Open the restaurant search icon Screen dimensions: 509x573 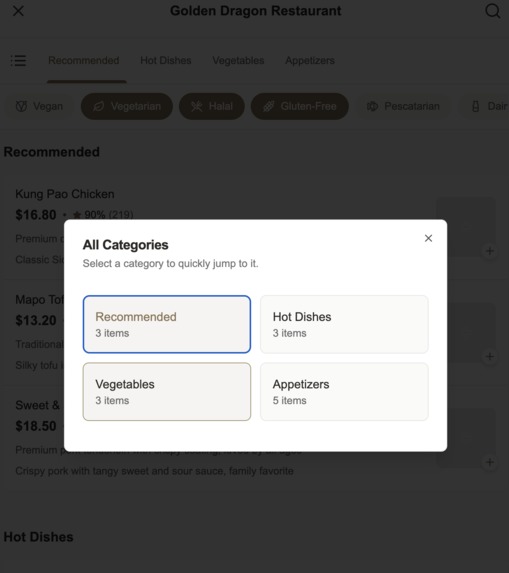(493, 11)
